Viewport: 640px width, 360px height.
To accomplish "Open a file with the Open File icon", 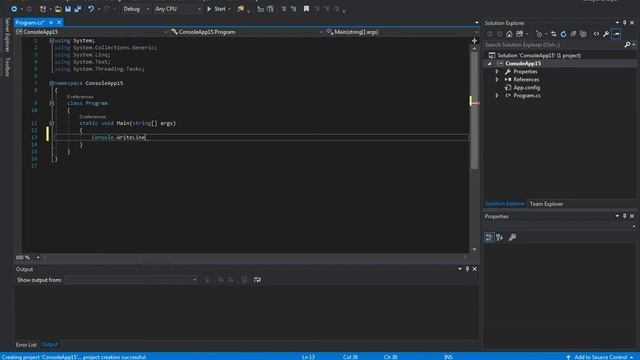I will coord(58,9).
